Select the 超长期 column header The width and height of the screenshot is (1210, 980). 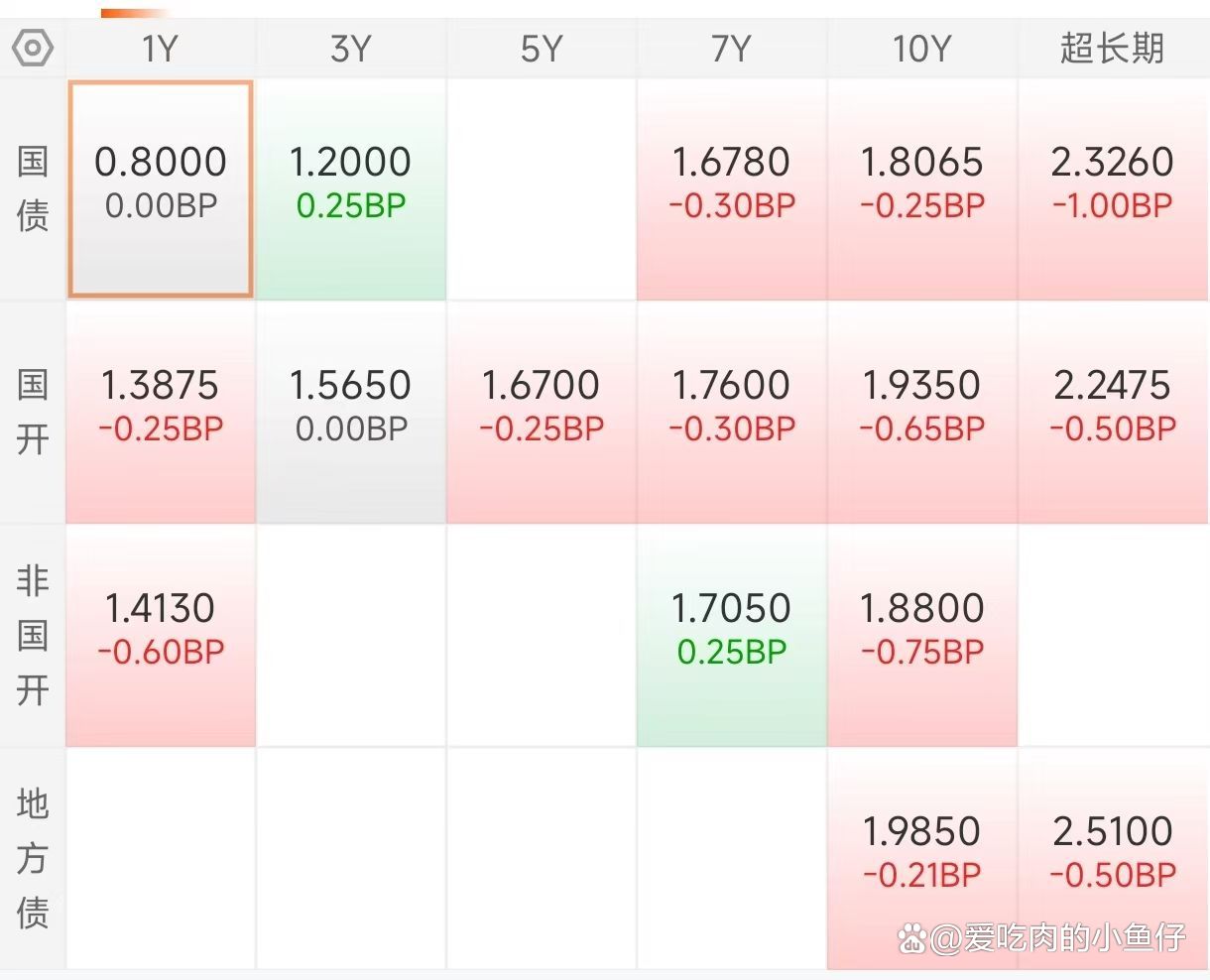click(1112, 49)
